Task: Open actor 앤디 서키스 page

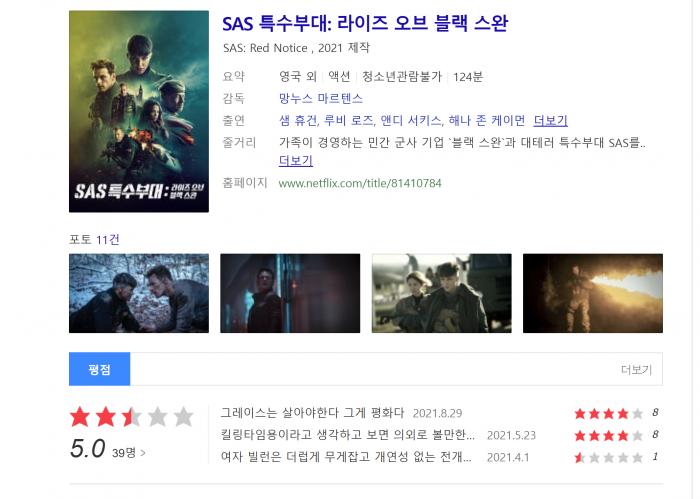Action: point(411,121)
